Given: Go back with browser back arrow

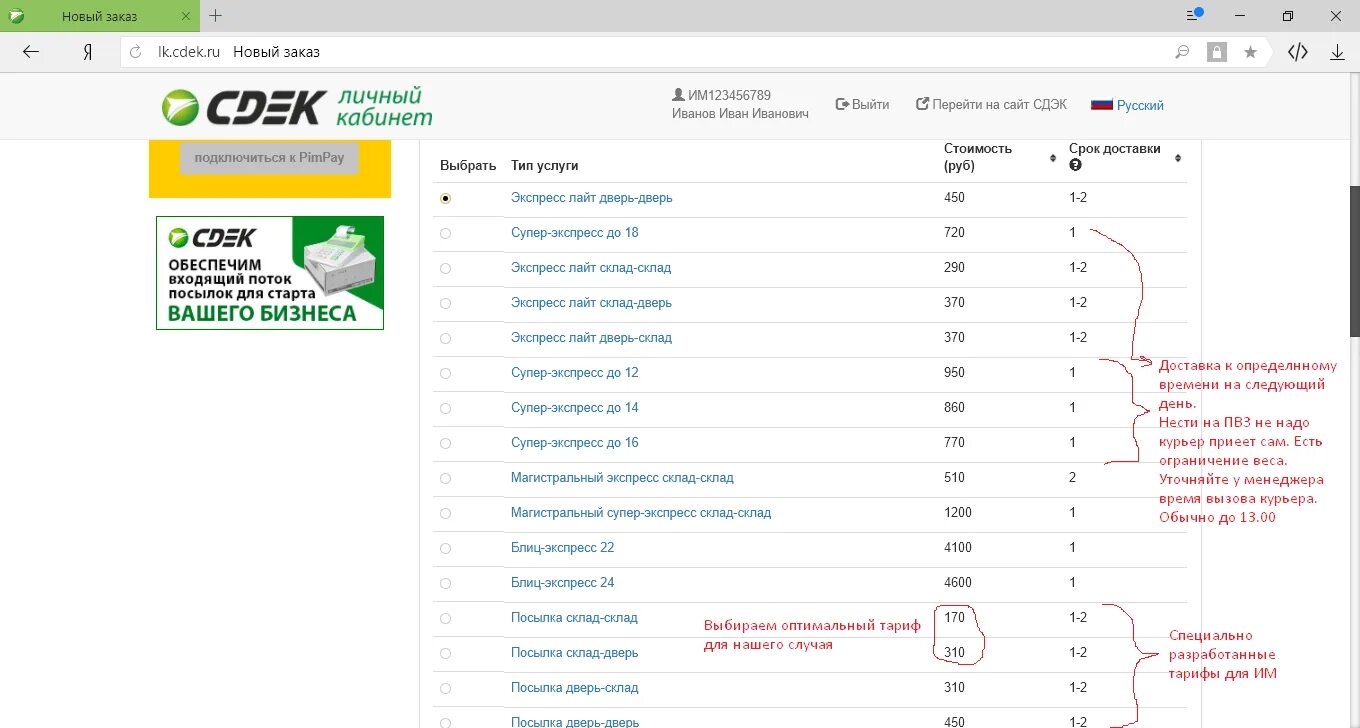Looking at the screenshot, I should coord(31,52).
